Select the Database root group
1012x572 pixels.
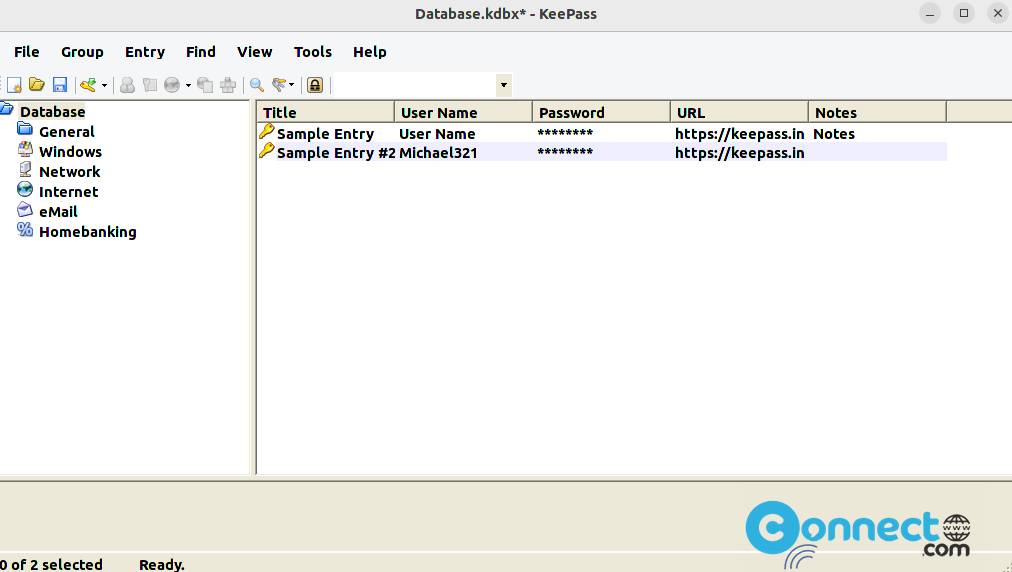52,112
